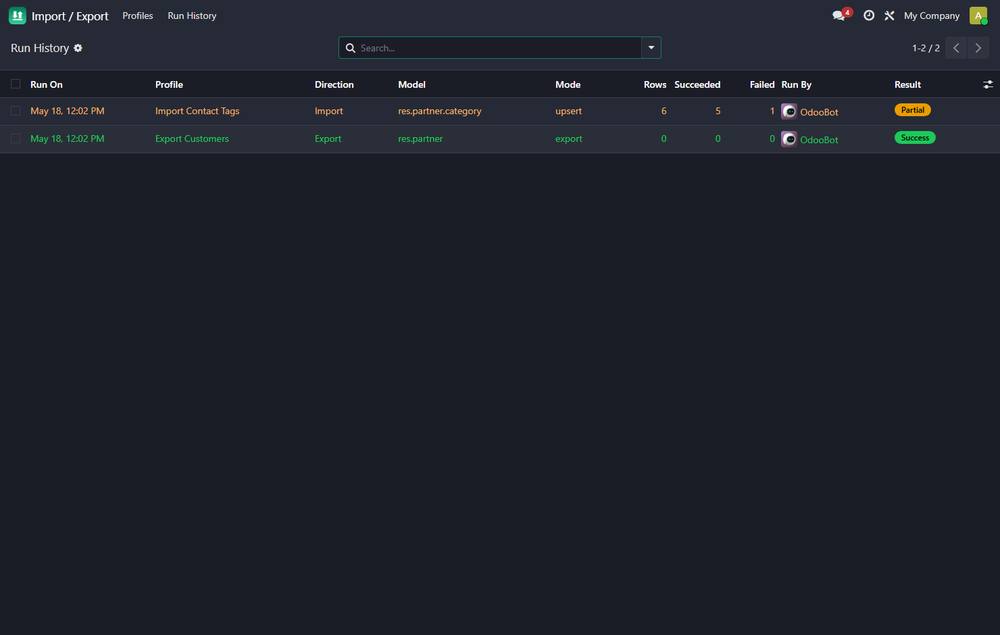Click the green Success result badge
Viewport: 1000px width, 635px height.
coord(915,138)
